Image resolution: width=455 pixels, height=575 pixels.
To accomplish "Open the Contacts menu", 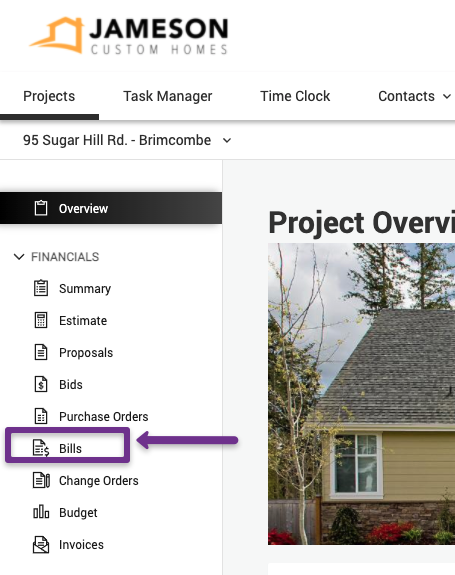I will pyautogui.click(x=414, y=96).
